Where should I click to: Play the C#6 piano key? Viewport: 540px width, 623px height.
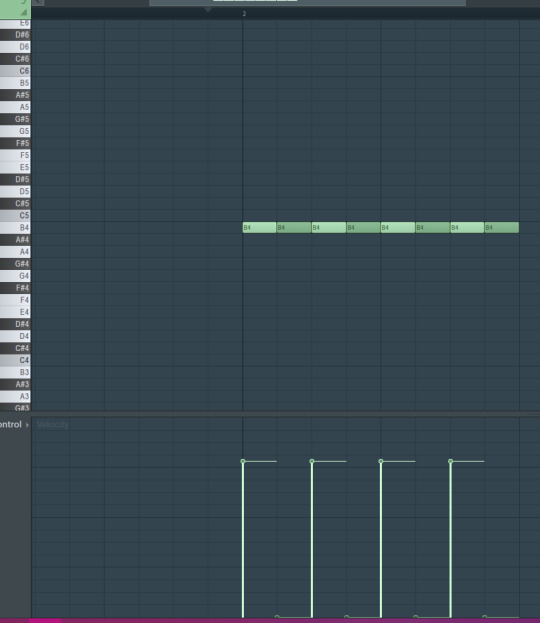tap(15, 59)
